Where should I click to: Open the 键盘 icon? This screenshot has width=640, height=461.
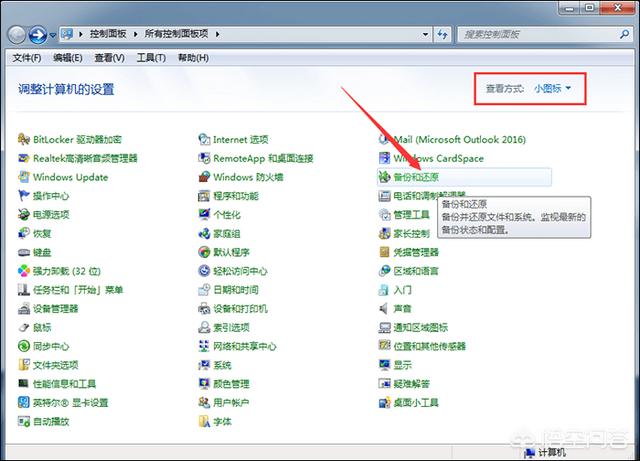coord(24,252)
